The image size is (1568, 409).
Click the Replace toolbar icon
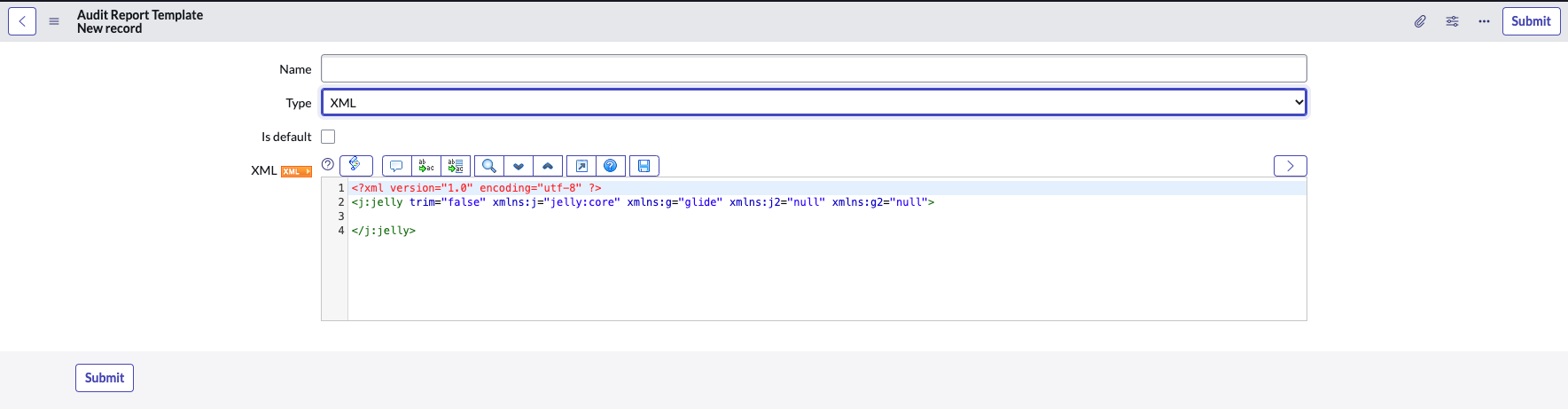(x=426, y=166)
